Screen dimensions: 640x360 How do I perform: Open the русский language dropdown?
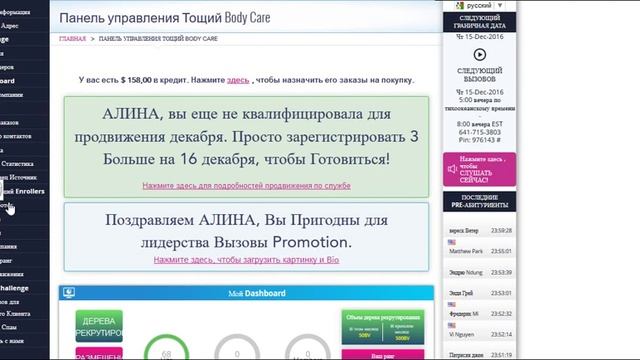click(480, 6)
